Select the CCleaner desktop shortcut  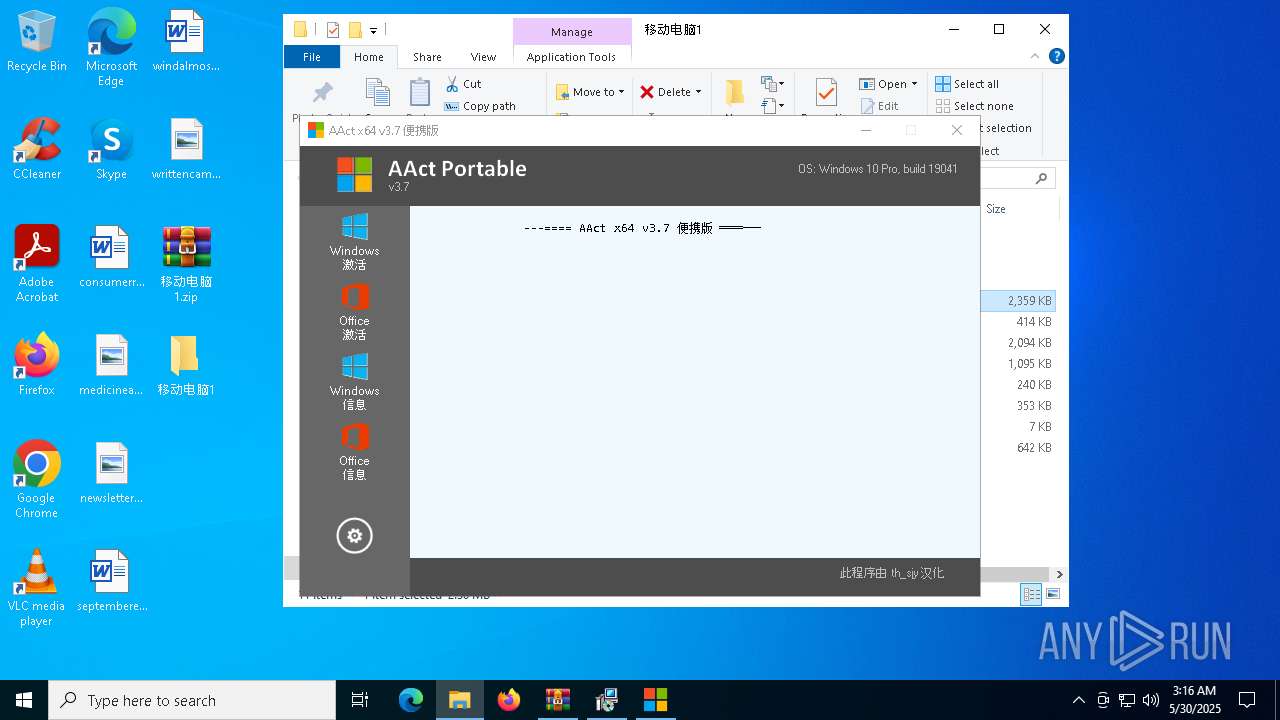(x=37, y=150)
